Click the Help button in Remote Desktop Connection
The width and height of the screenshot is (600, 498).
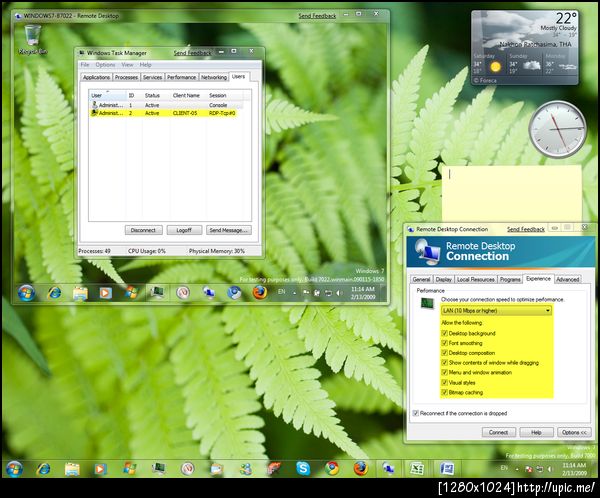point(536,432)
